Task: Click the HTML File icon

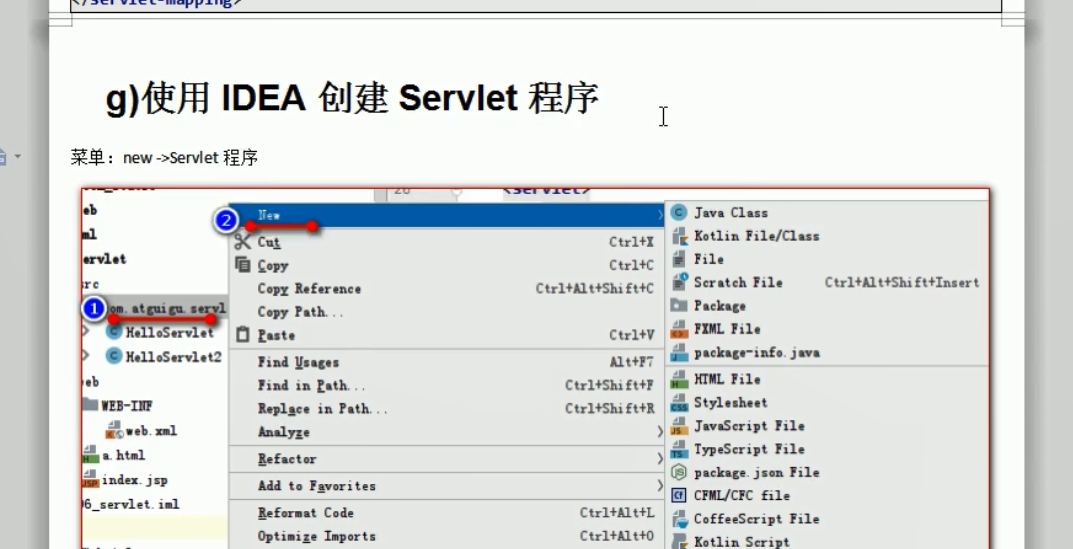Action: pos(679,379)
